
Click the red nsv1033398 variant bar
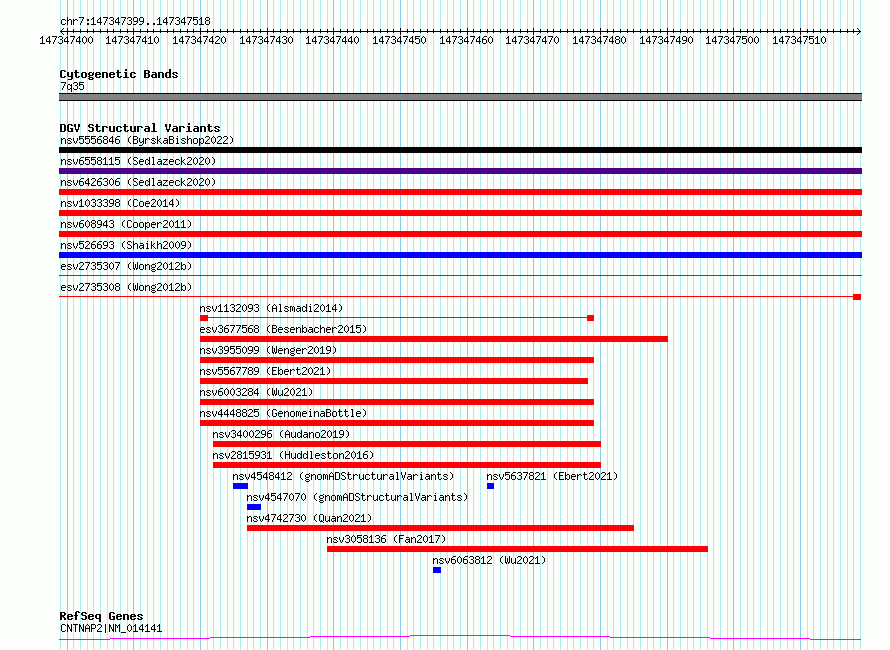460,213
